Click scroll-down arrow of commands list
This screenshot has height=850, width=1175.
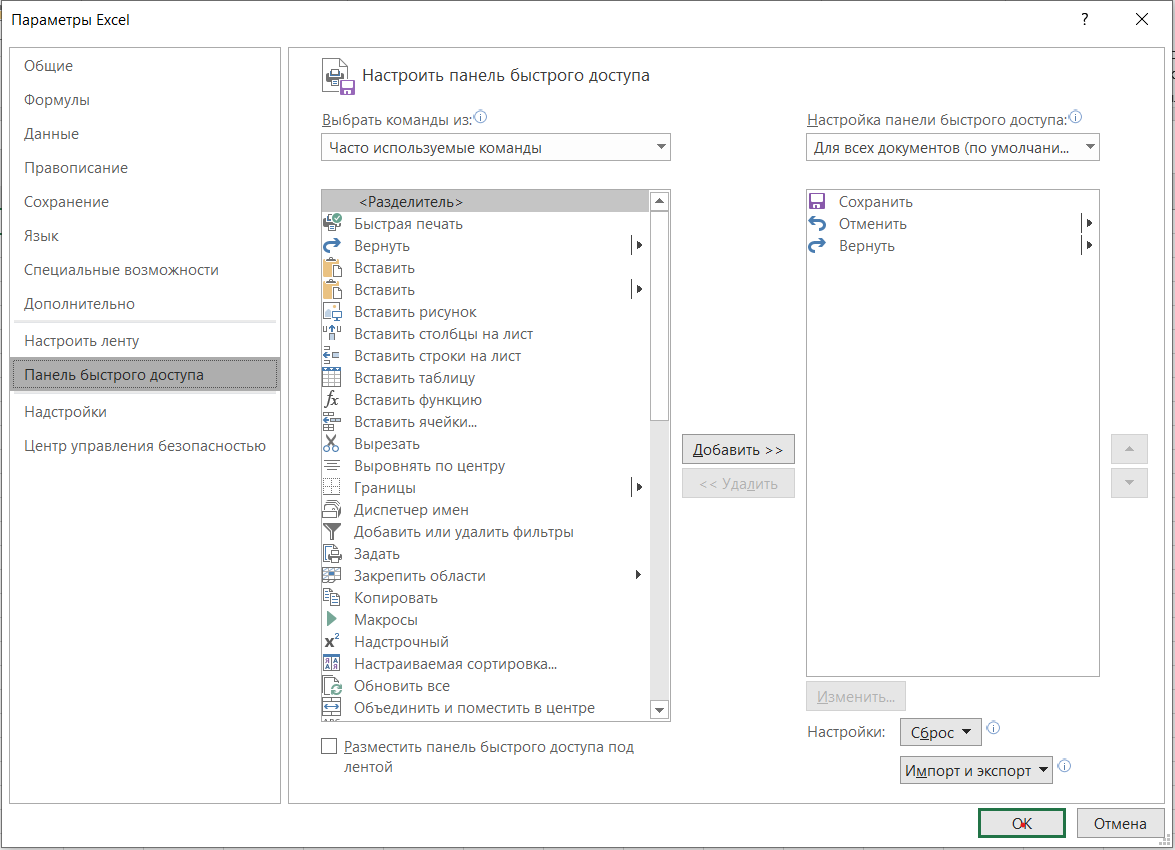pos(659,710)
